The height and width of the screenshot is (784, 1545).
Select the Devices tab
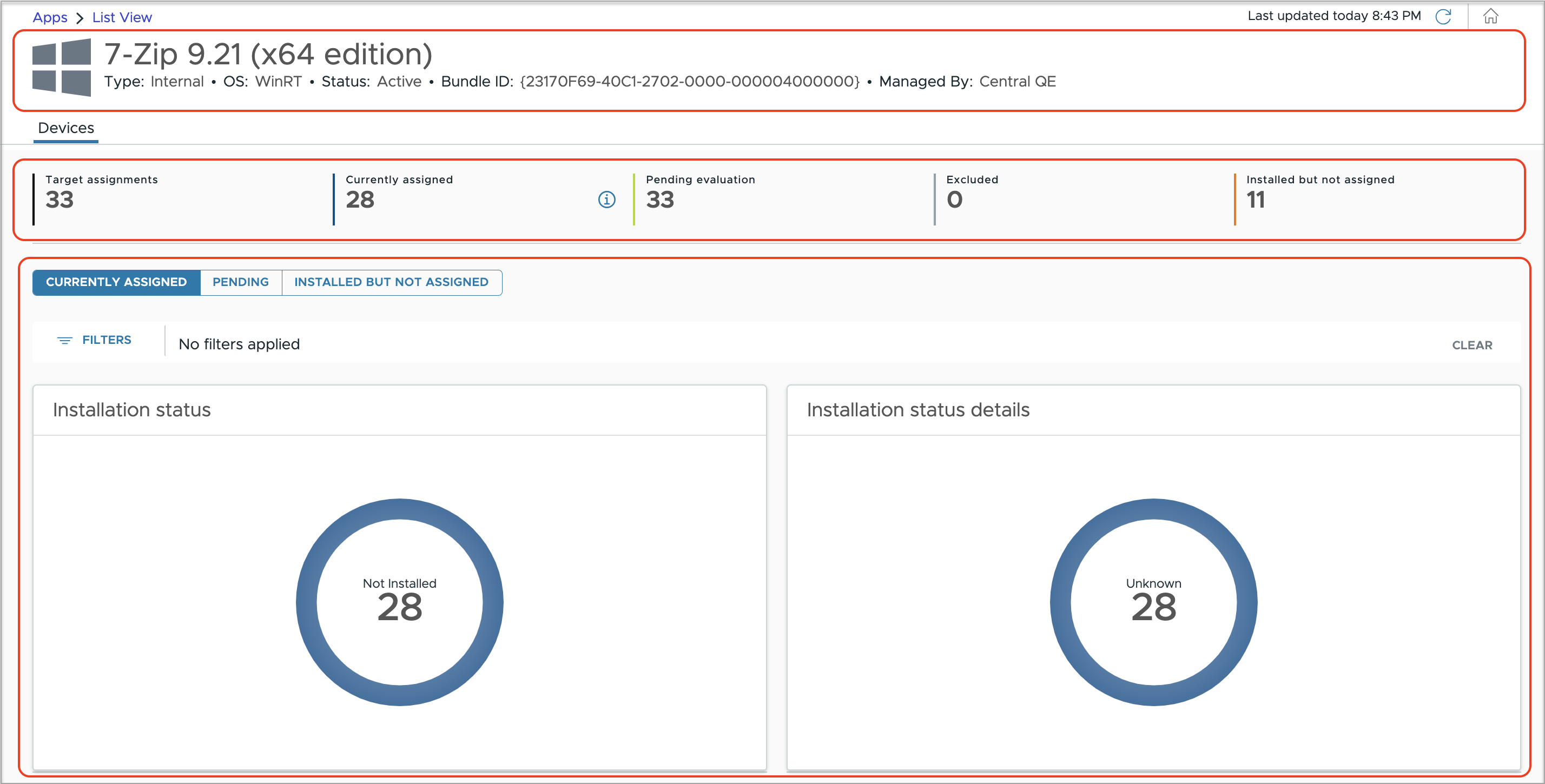66,128
